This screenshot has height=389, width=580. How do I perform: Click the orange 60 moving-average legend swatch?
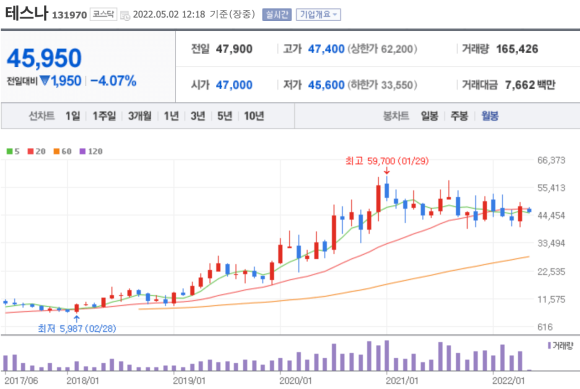point(57,151)
